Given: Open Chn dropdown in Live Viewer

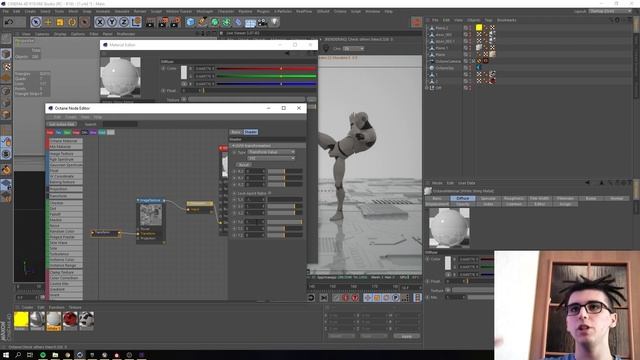Looking at the screenshot, I should tap(353, 49).
